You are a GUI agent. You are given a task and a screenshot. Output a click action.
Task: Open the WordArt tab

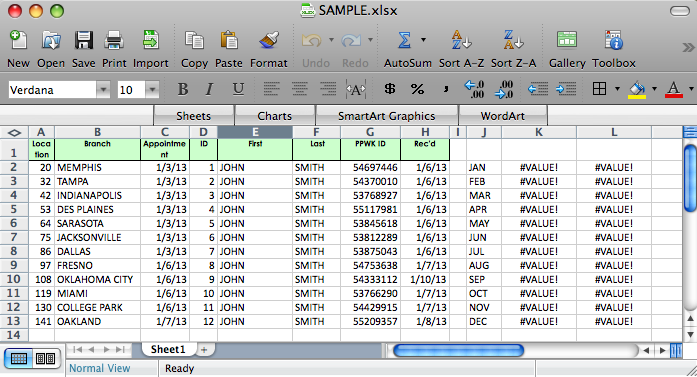coord(503,116)
